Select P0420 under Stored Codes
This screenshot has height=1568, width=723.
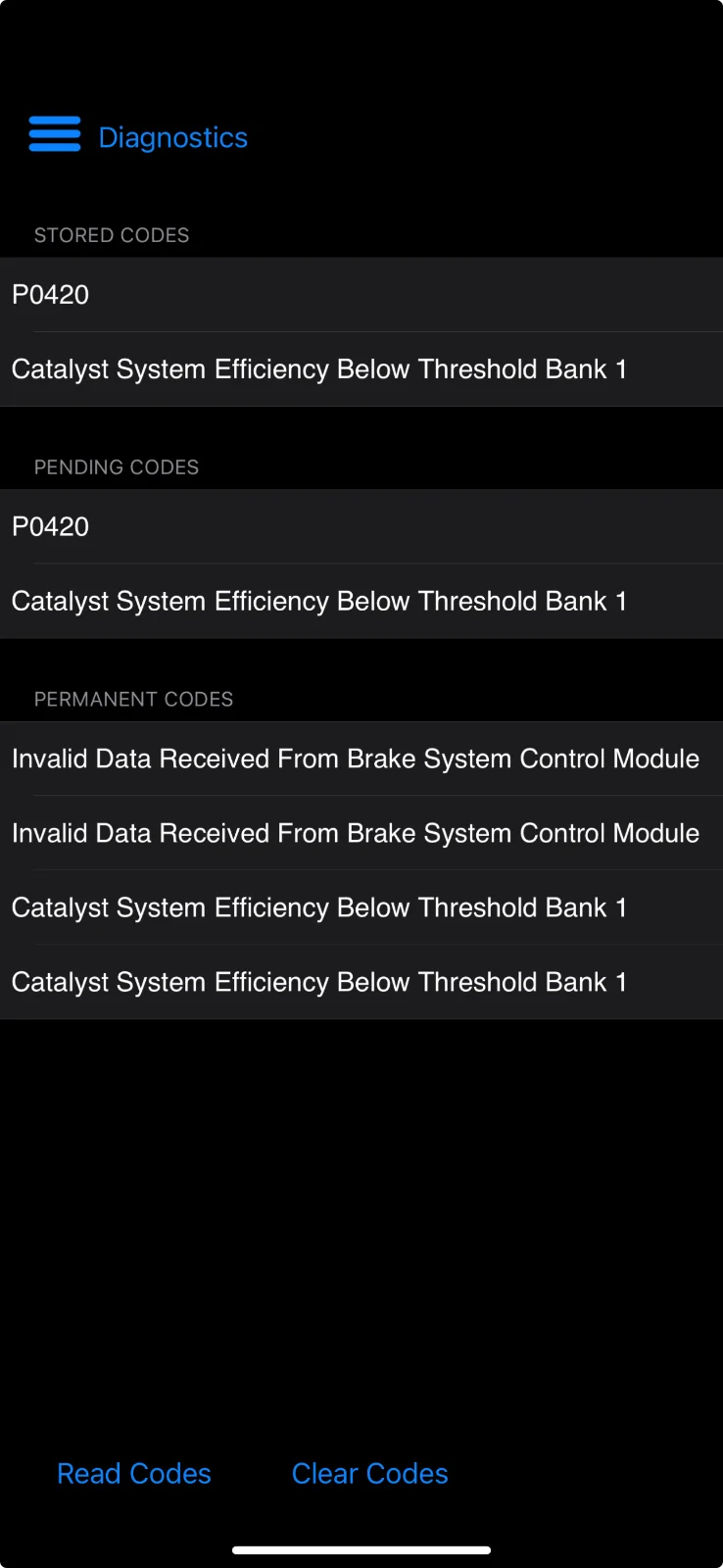[361, 294]
